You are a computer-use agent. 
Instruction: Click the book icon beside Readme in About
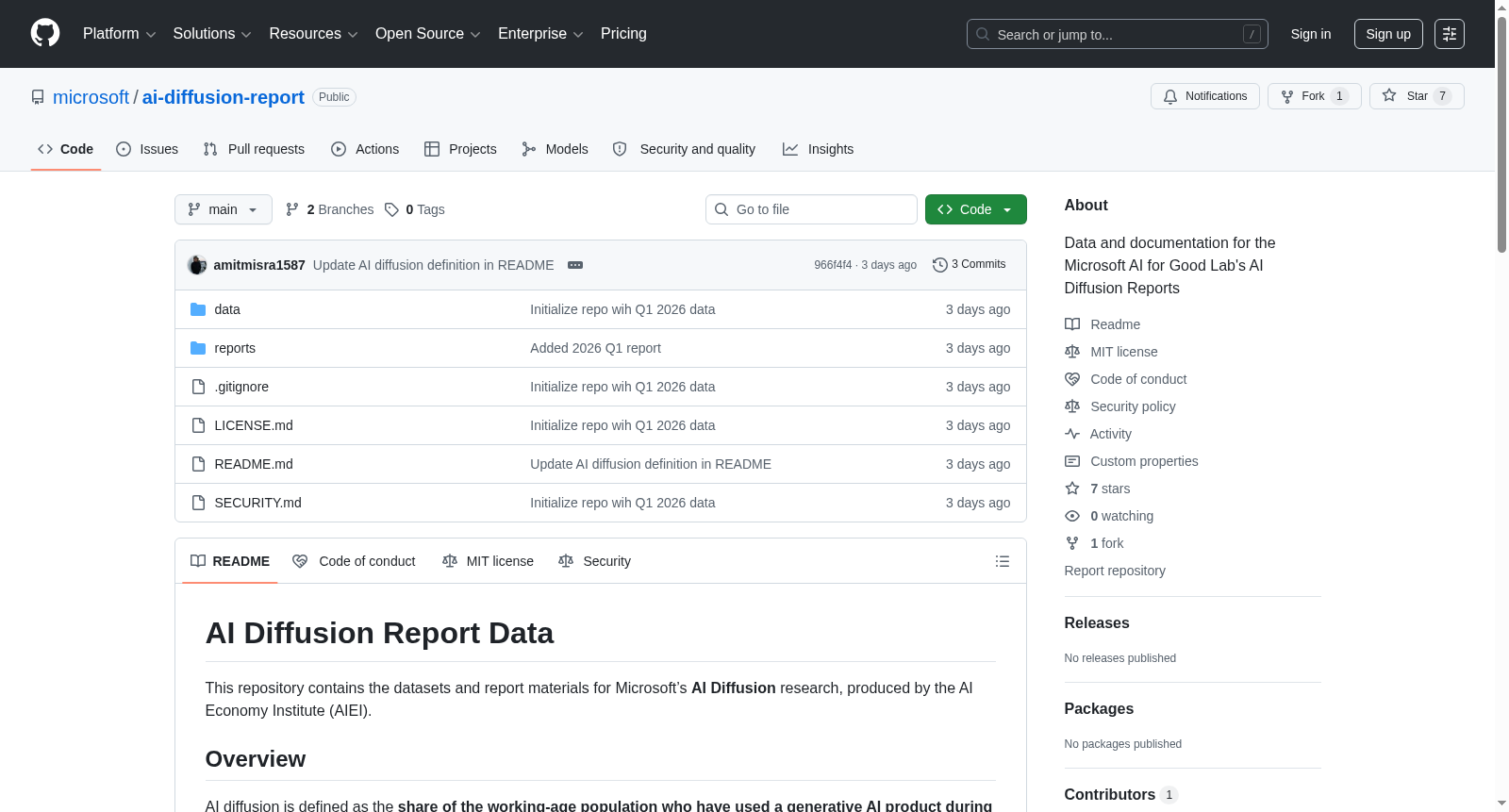pyautogui.click(x=1072, y=324)
